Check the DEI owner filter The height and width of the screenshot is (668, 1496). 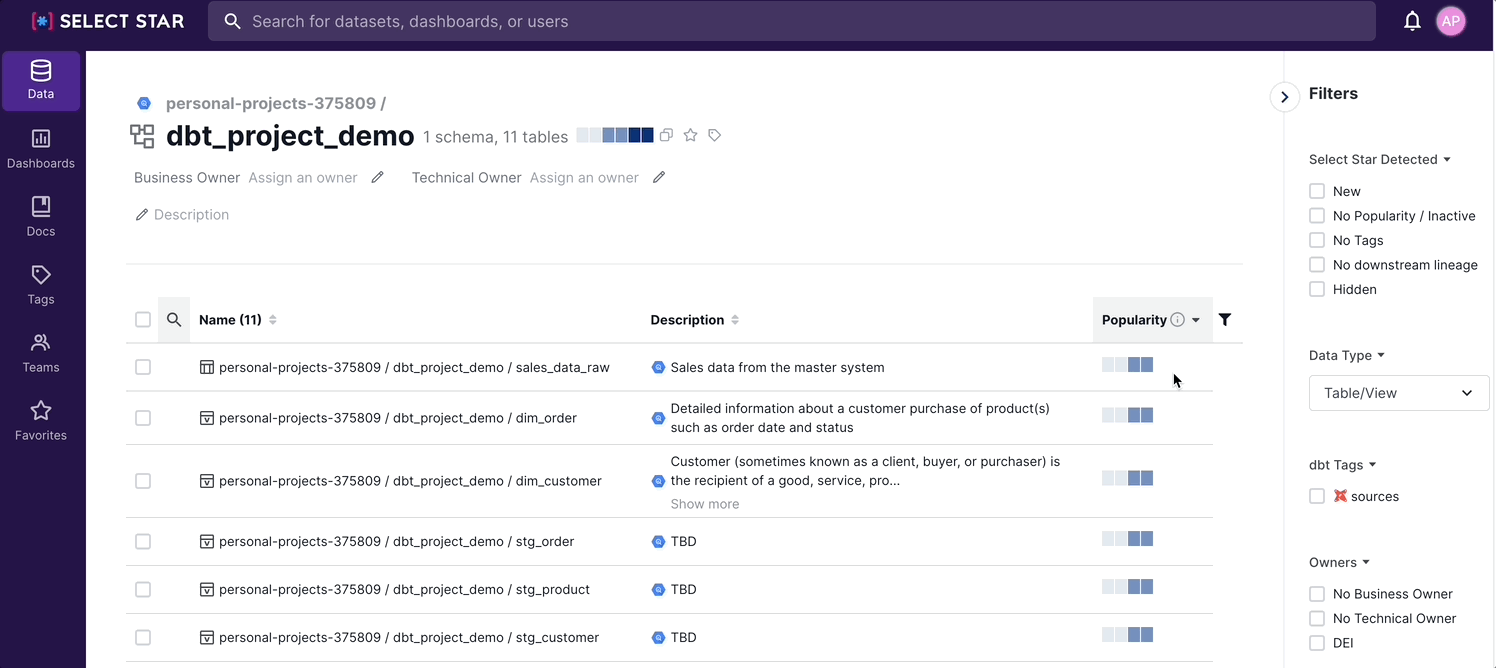(x=1317, y=643)
